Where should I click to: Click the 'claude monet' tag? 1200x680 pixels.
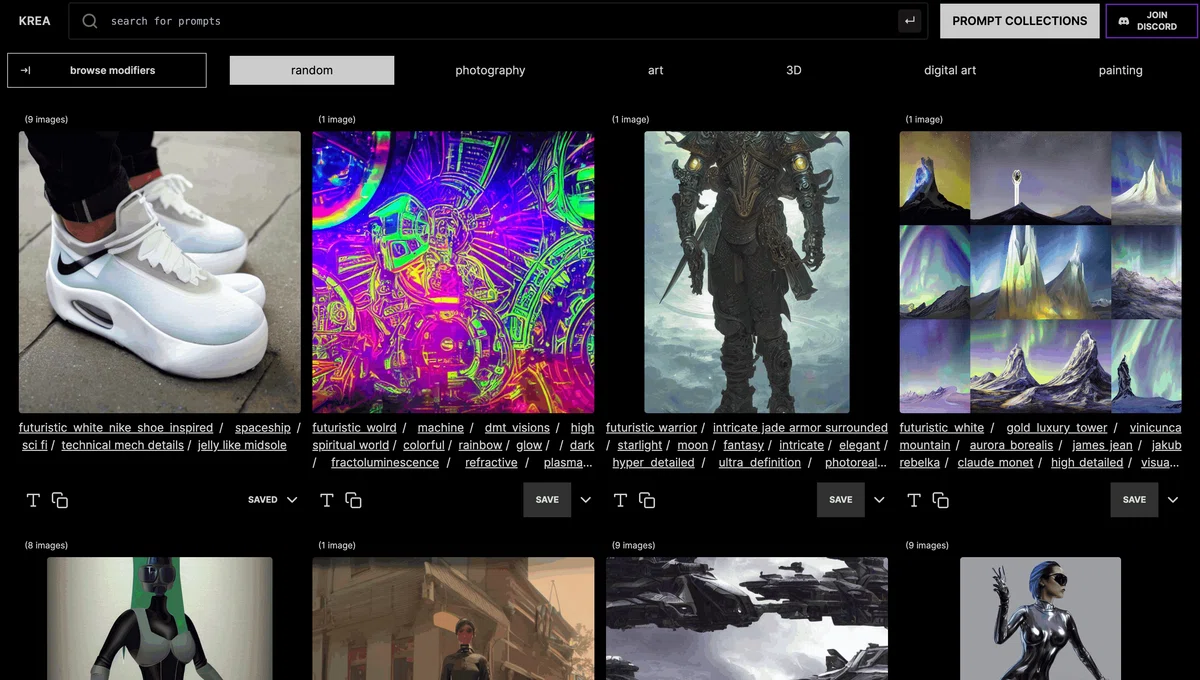coord(995,463)
